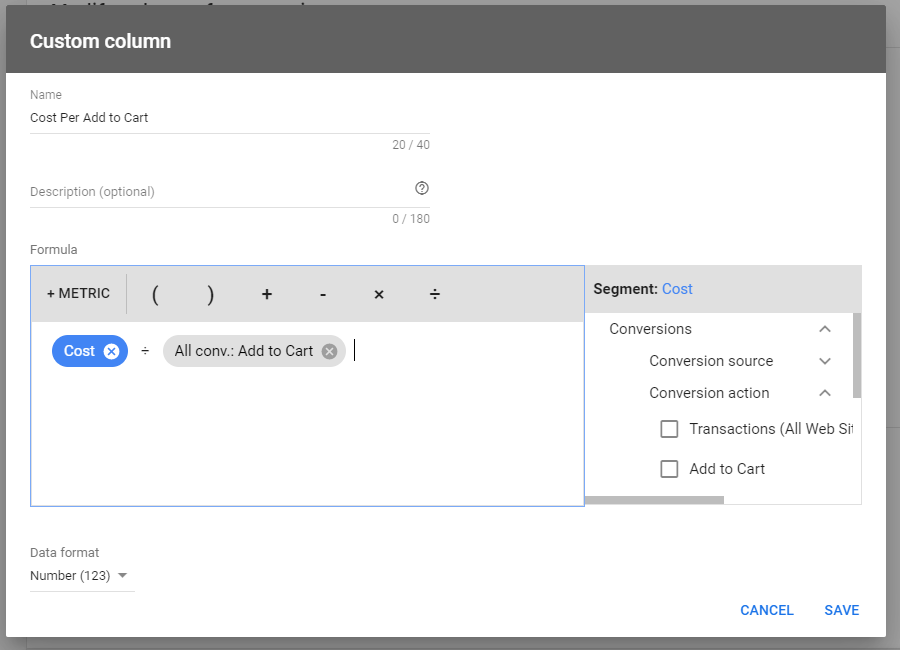This screenshot has height=650, width=900.
Task: Select the Cost metric chip
Action: coord(79,351)
